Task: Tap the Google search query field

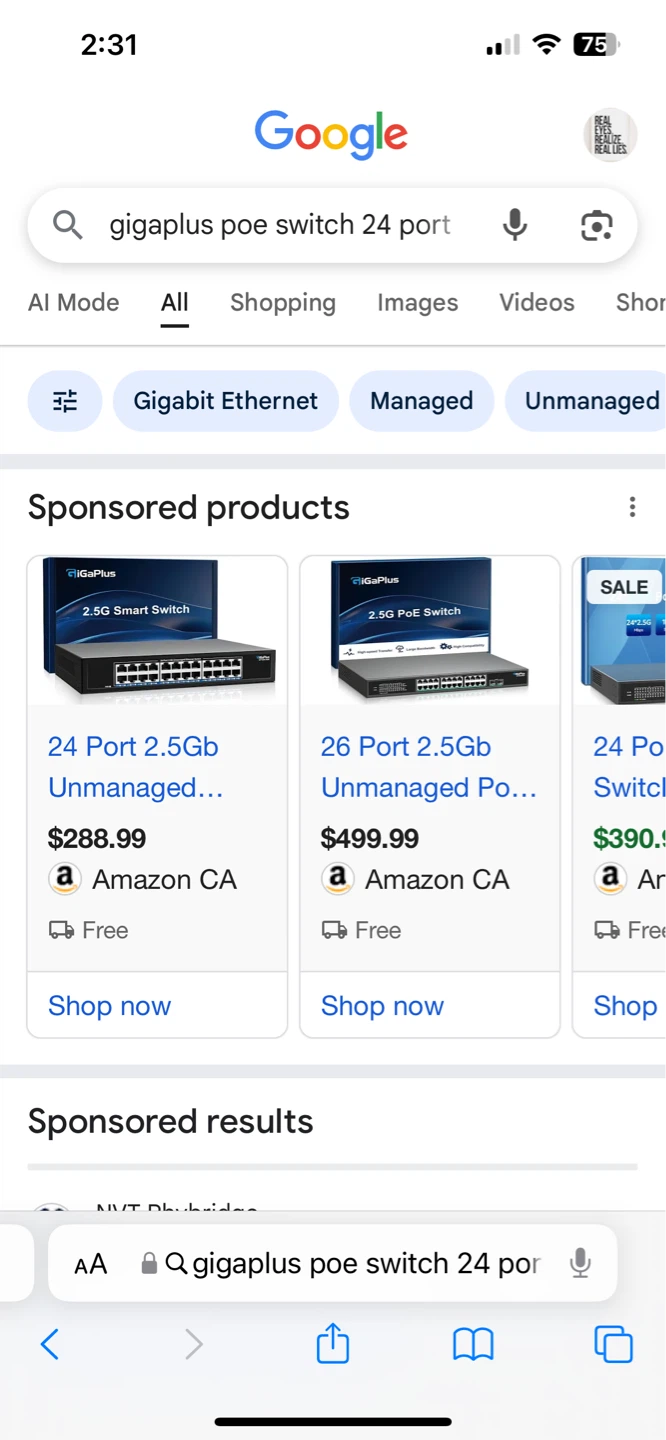Action: coord(280,225)
